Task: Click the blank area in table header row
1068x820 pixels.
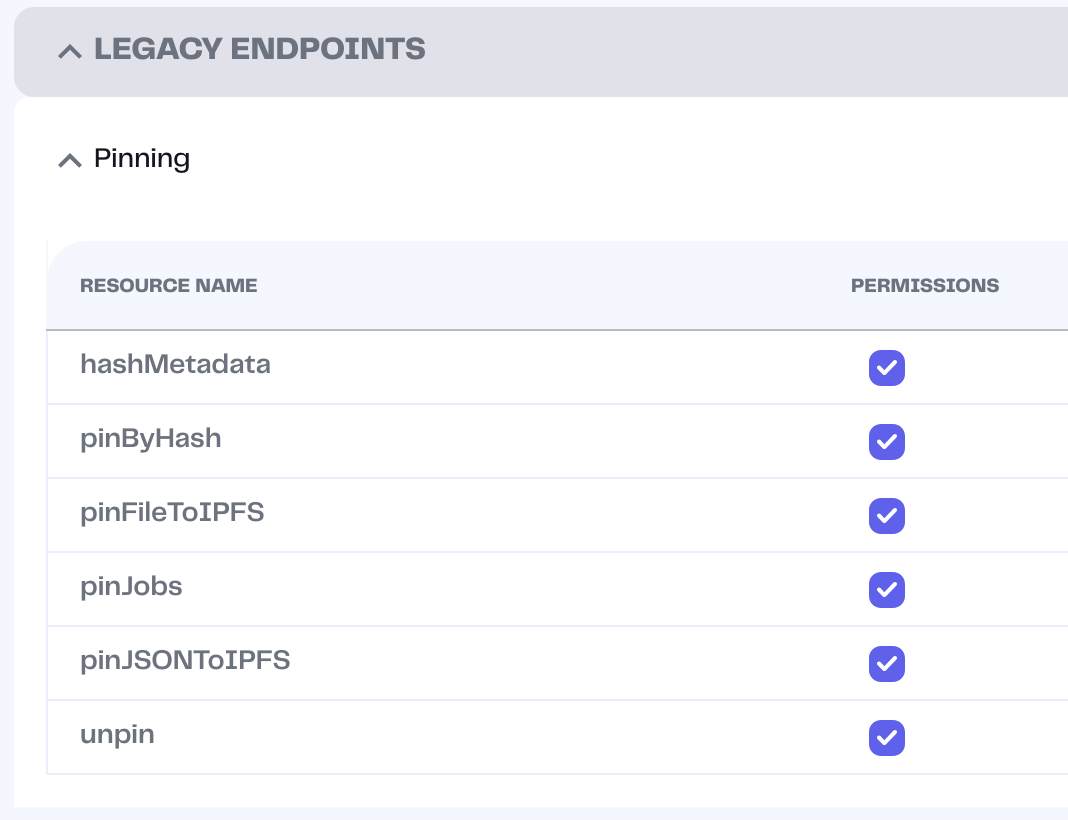Action: [550, 286]
